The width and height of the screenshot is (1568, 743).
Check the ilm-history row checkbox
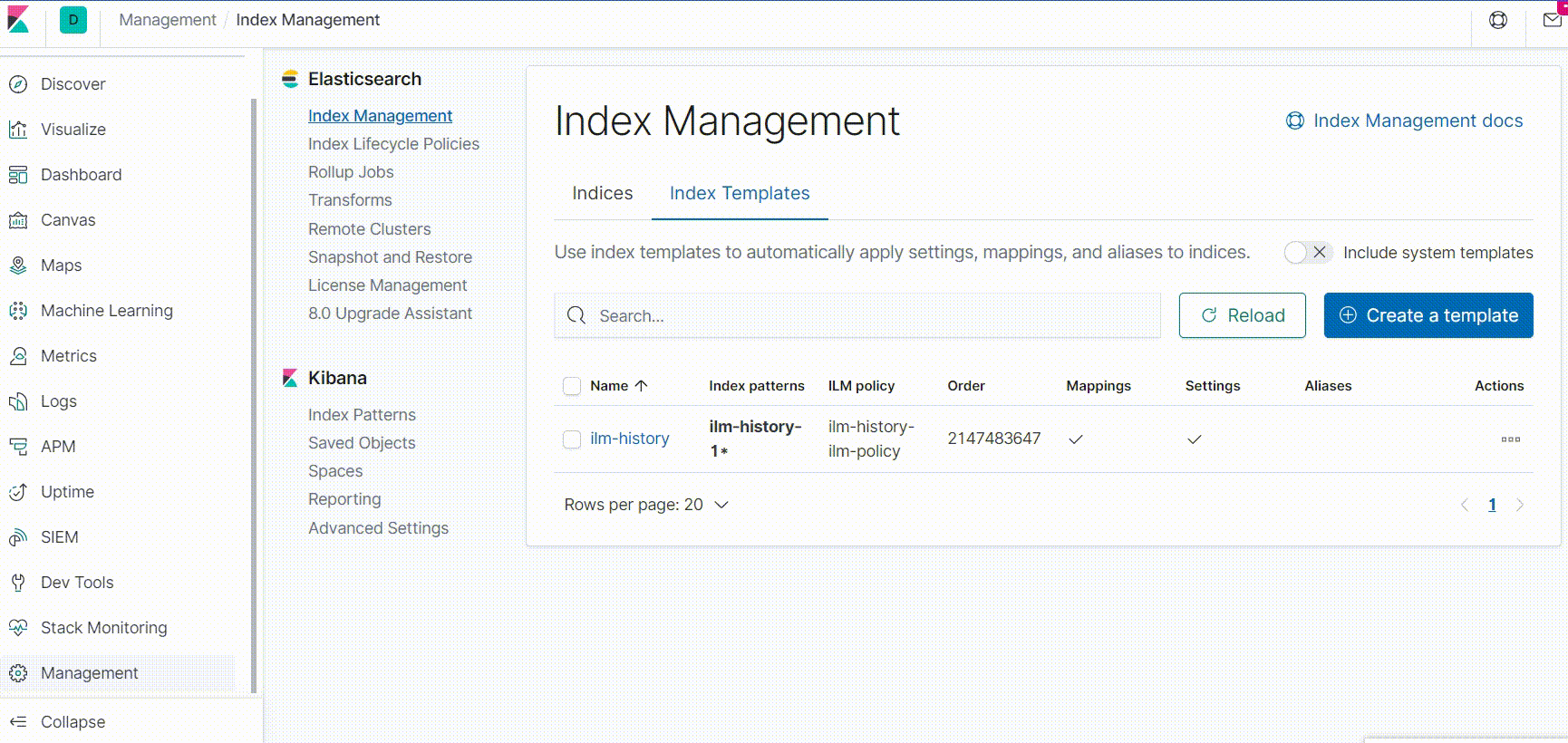pos(572,439)
